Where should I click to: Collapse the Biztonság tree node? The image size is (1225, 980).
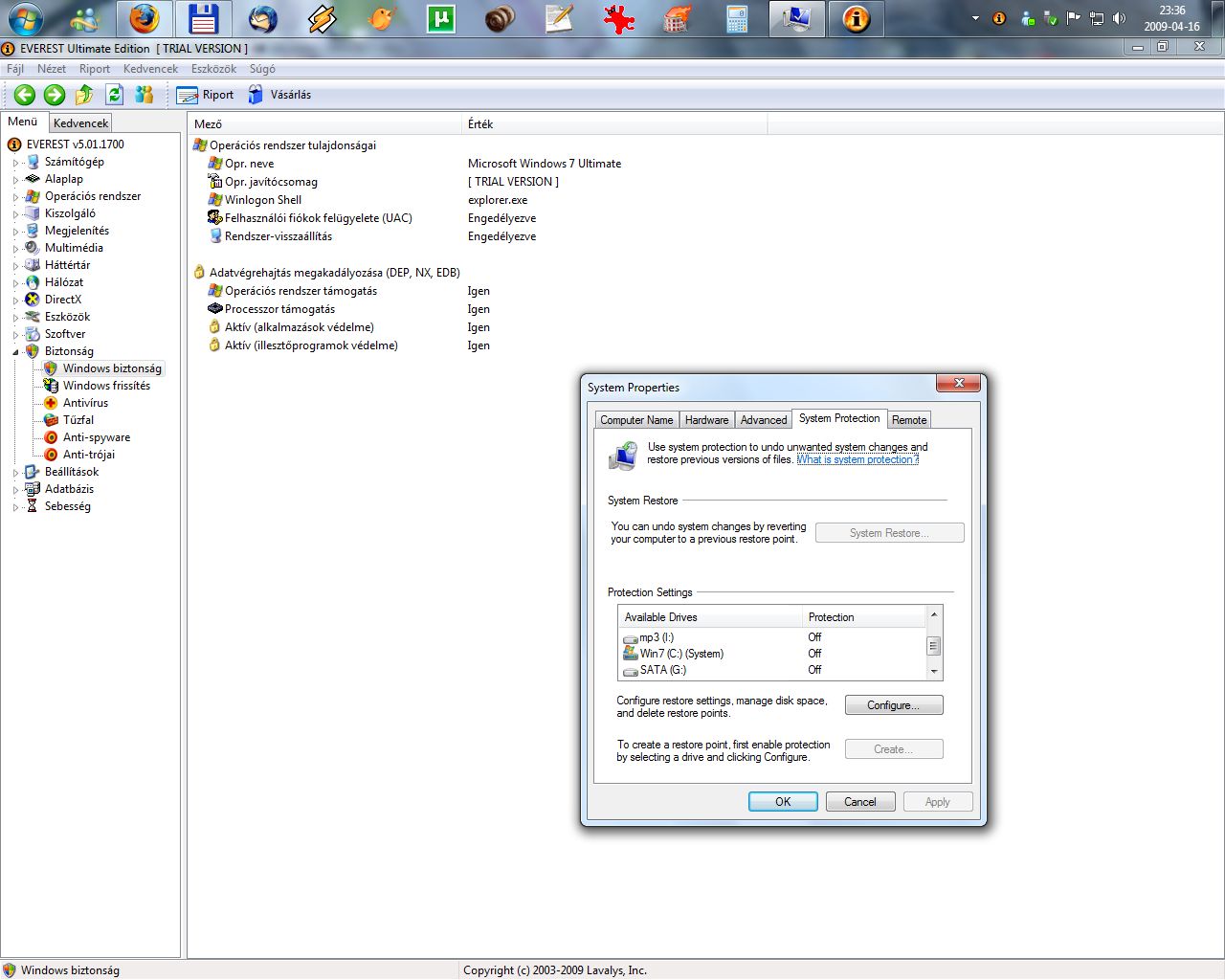(x=15, y=351)
